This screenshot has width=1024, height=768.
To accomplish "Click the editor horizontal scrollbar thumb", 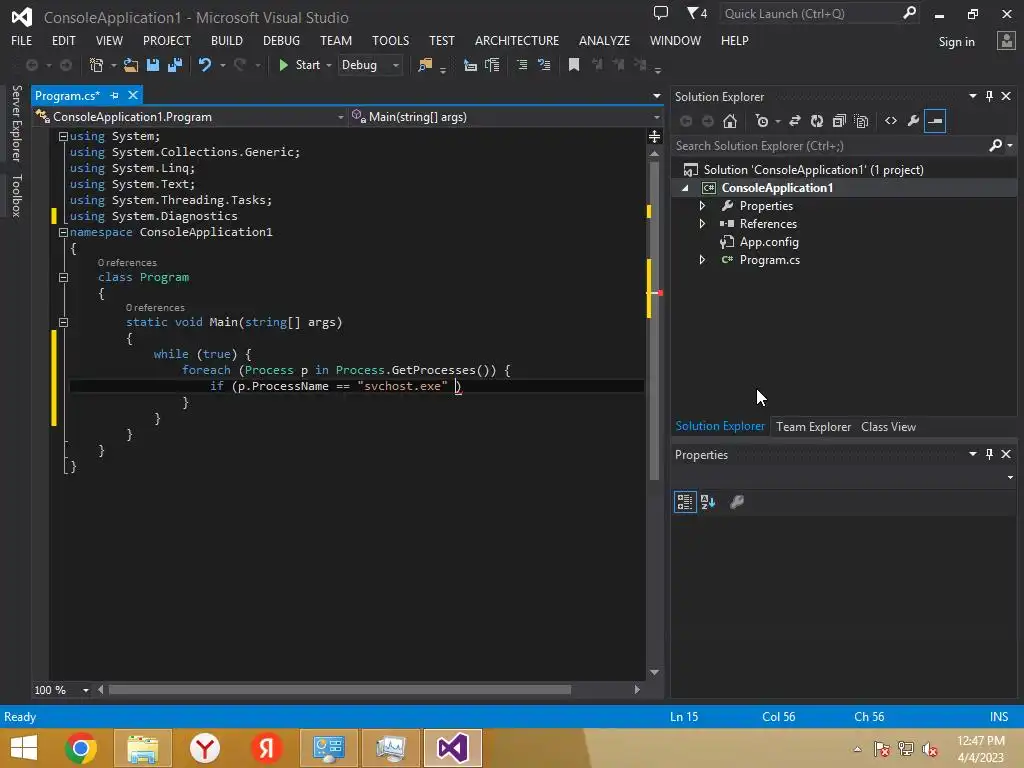I will [340, 690].
